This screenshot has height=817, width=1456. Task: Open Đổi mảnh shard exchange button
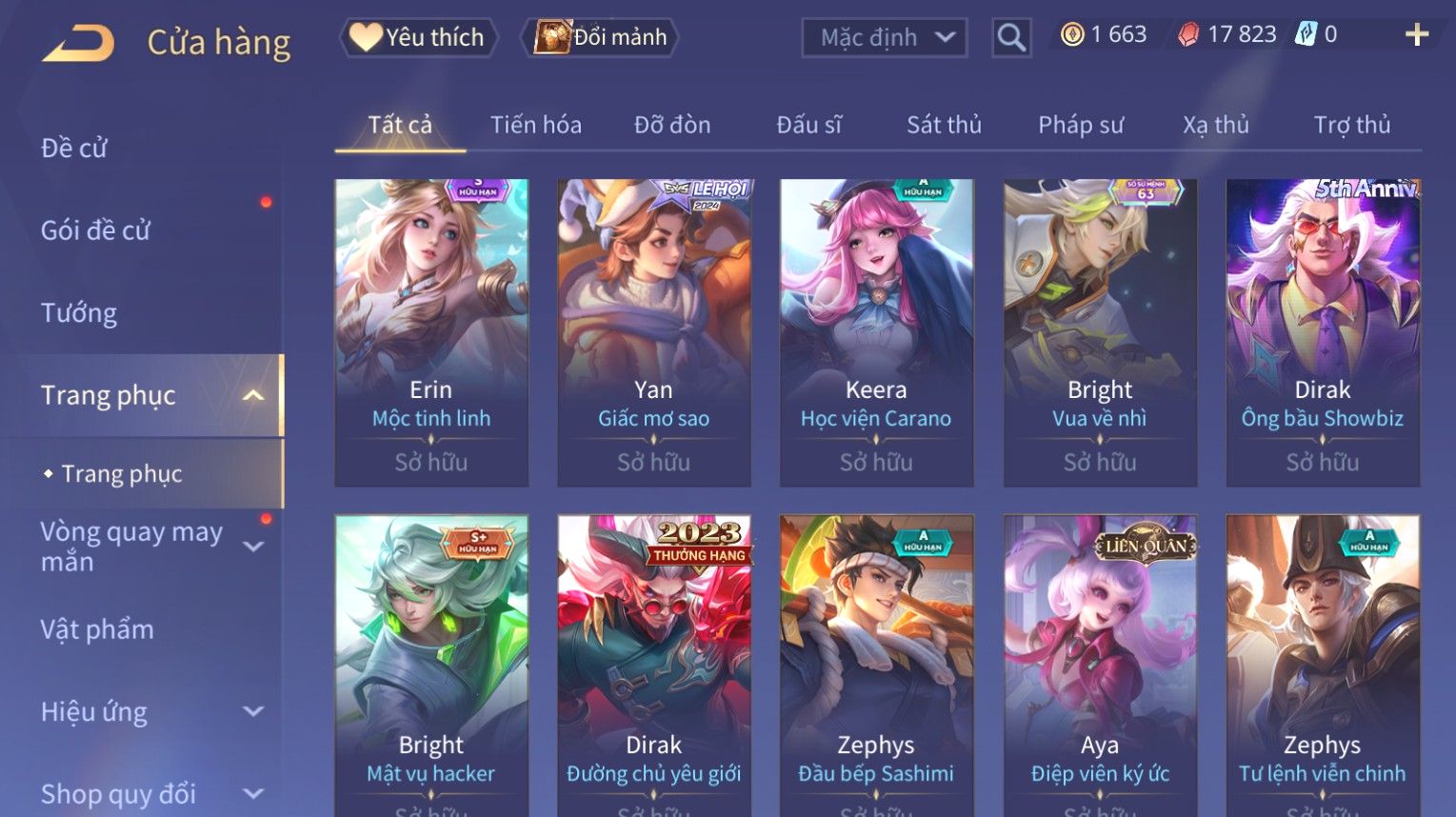tap(600, 37)
